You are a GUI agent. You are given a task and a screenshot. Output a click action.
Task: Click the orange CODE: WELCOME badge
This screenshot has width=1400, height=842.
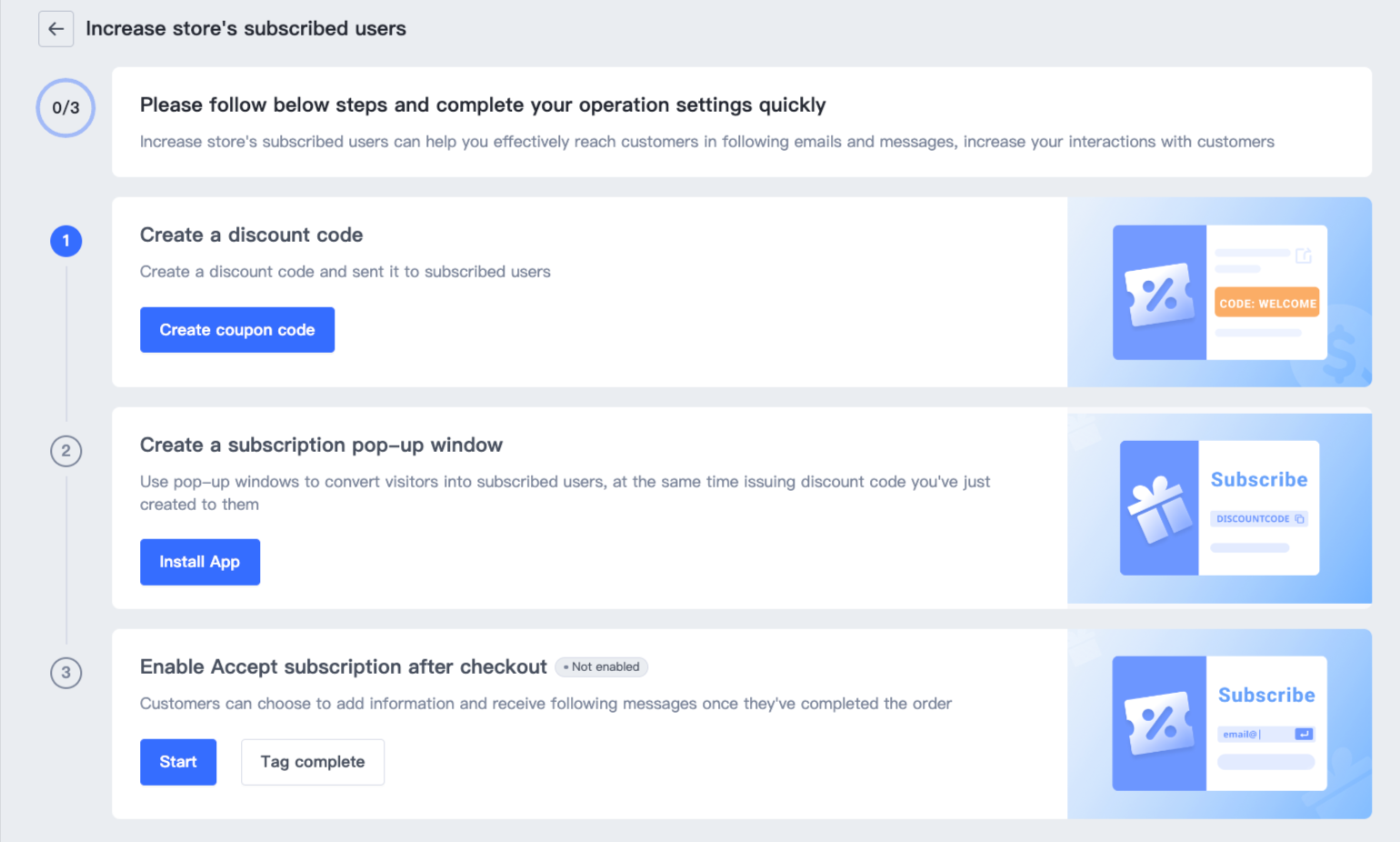(1266, 304)
